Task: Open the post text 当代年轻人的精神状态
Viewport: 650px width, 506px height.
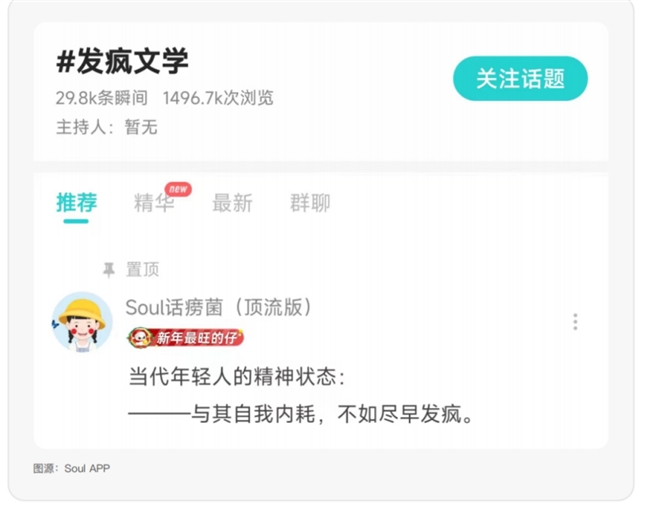Action: click(x=237, y=376)
